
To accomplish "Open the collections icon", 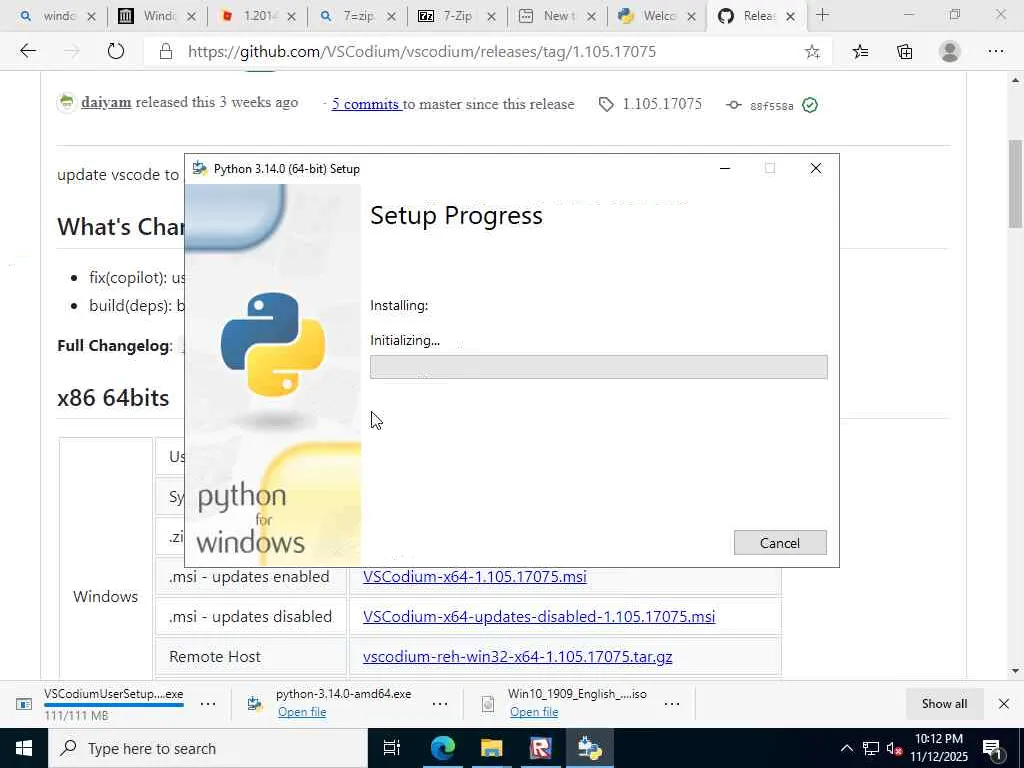I will (x=904, y=52).
